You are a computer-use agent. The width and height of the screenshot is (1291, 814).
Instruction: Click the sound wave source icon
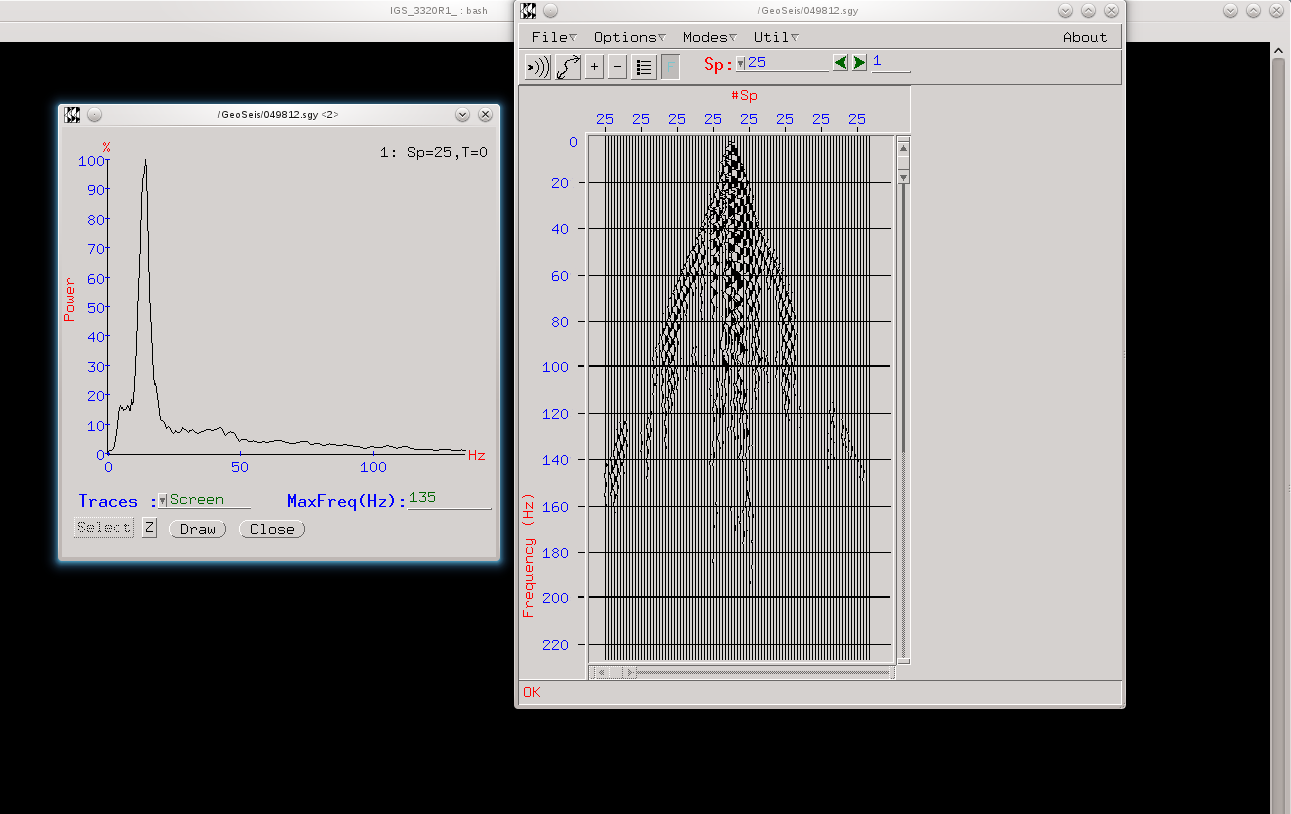(x=537, y=67)
